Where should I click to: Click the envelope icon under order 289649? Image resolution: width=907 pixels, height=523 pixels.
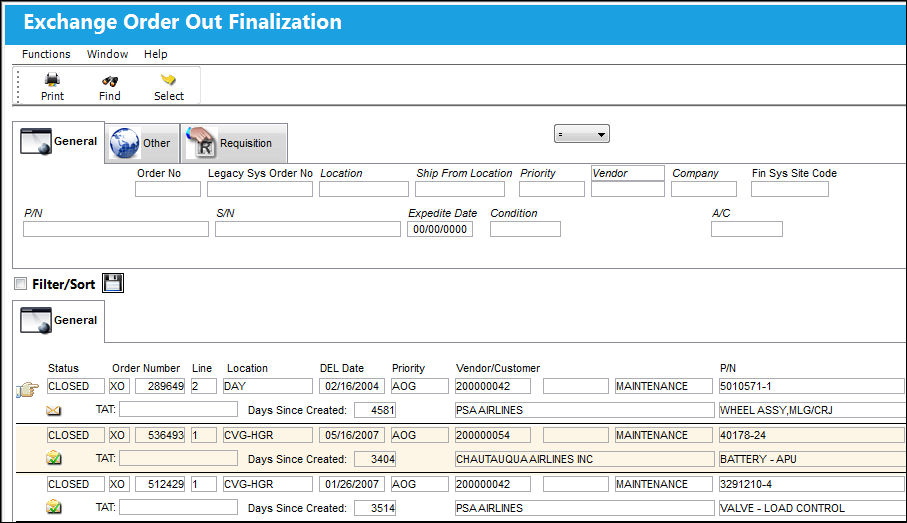tap(53, 411)
